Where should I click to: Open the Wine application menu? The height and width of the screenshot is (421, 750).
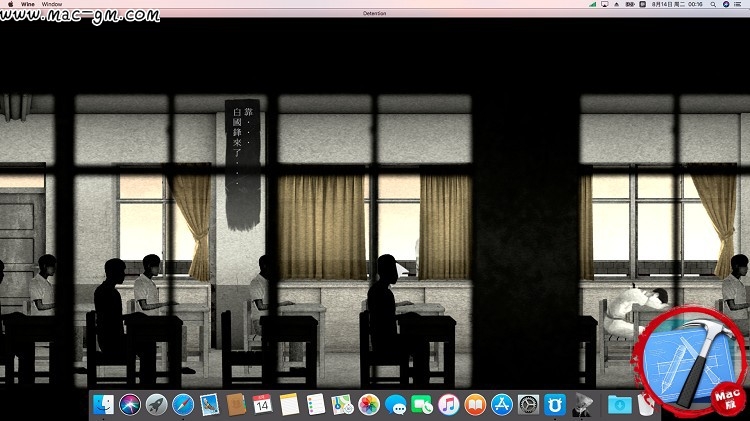pyautogui.click(x=27, y=4)
